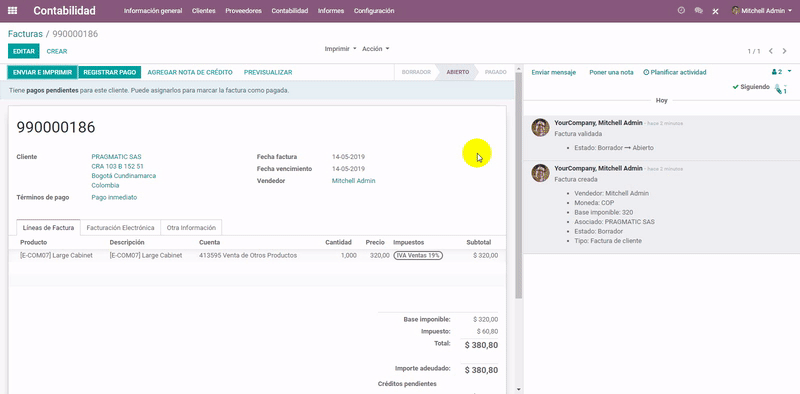Click the pager counter '1 / 1'
800x394 pixels.
click(x=754, y=52)
